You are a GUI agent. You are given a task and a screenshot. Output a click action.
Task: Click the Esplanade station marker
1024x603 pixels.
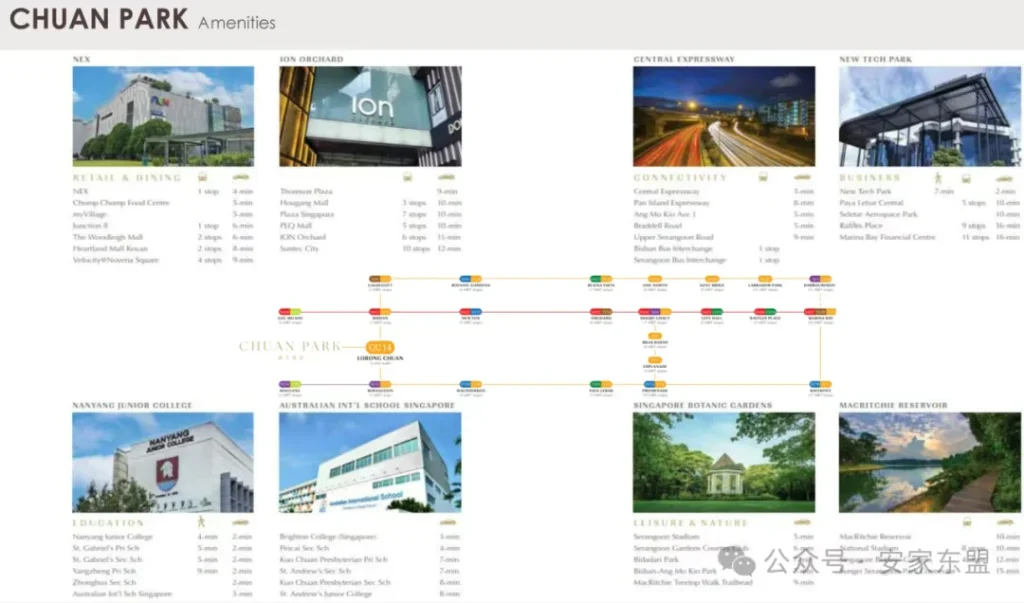coord(655,361)
